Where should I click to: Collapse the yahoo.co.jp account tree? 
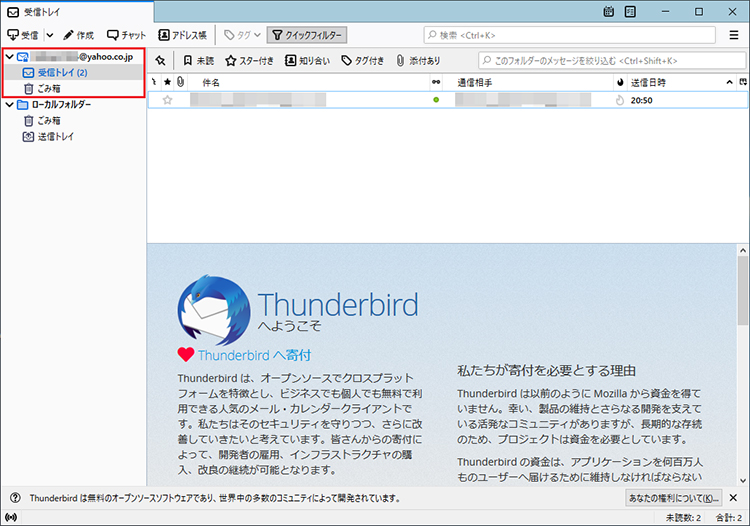[10, 56]
